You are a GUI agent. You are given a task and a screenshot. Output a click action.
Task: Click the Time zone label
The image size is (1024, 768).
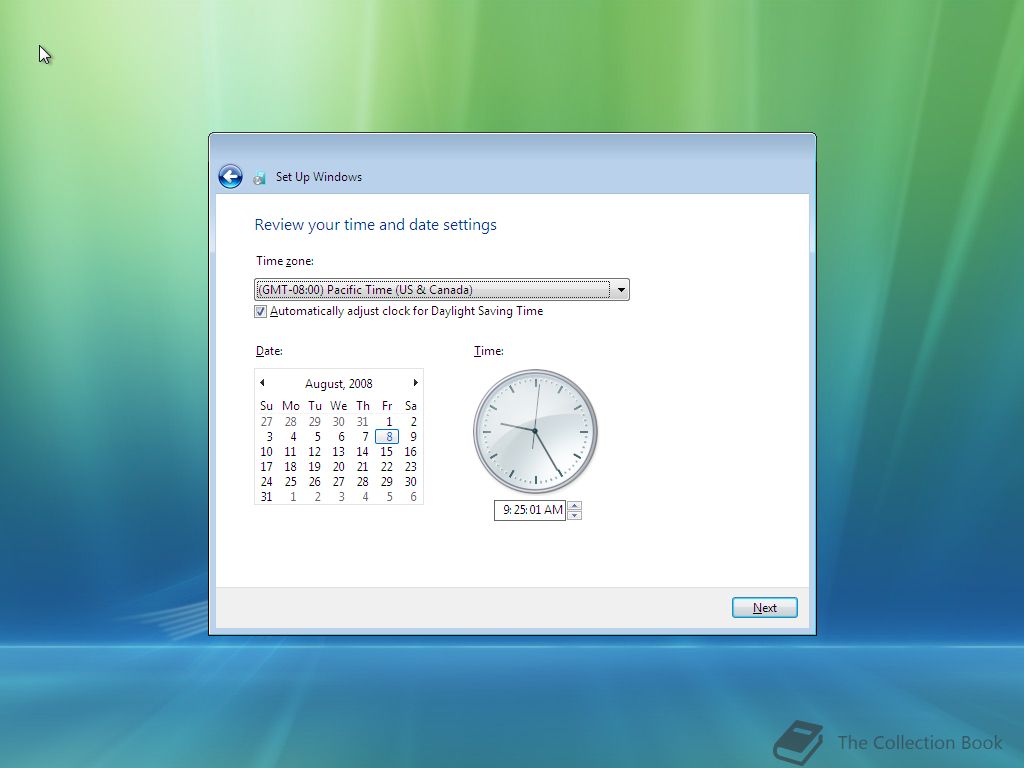(x=285, y=261)
